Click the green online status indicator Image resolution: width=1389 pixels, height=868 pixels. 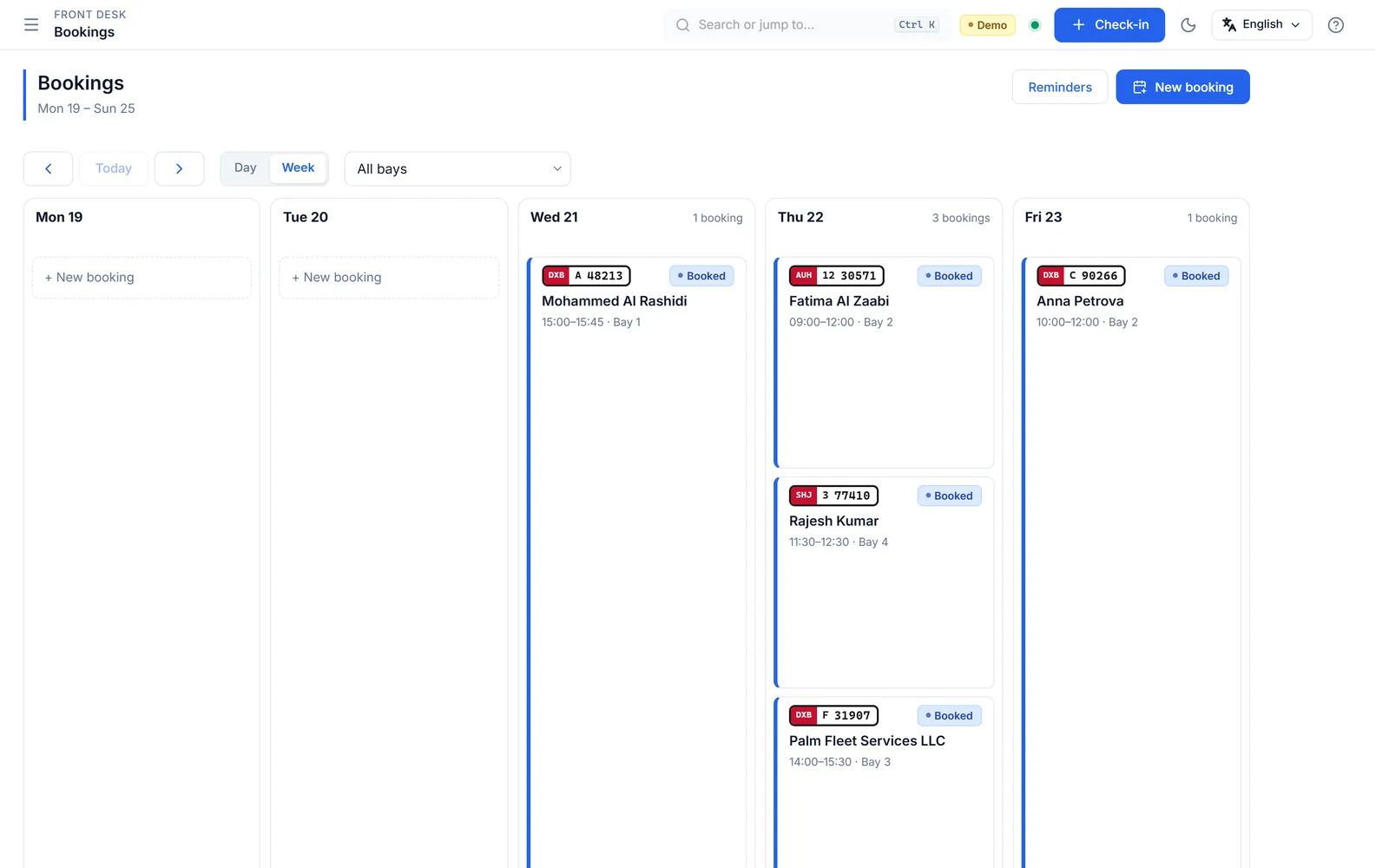pyautogui.click(x=1035, y=24)
